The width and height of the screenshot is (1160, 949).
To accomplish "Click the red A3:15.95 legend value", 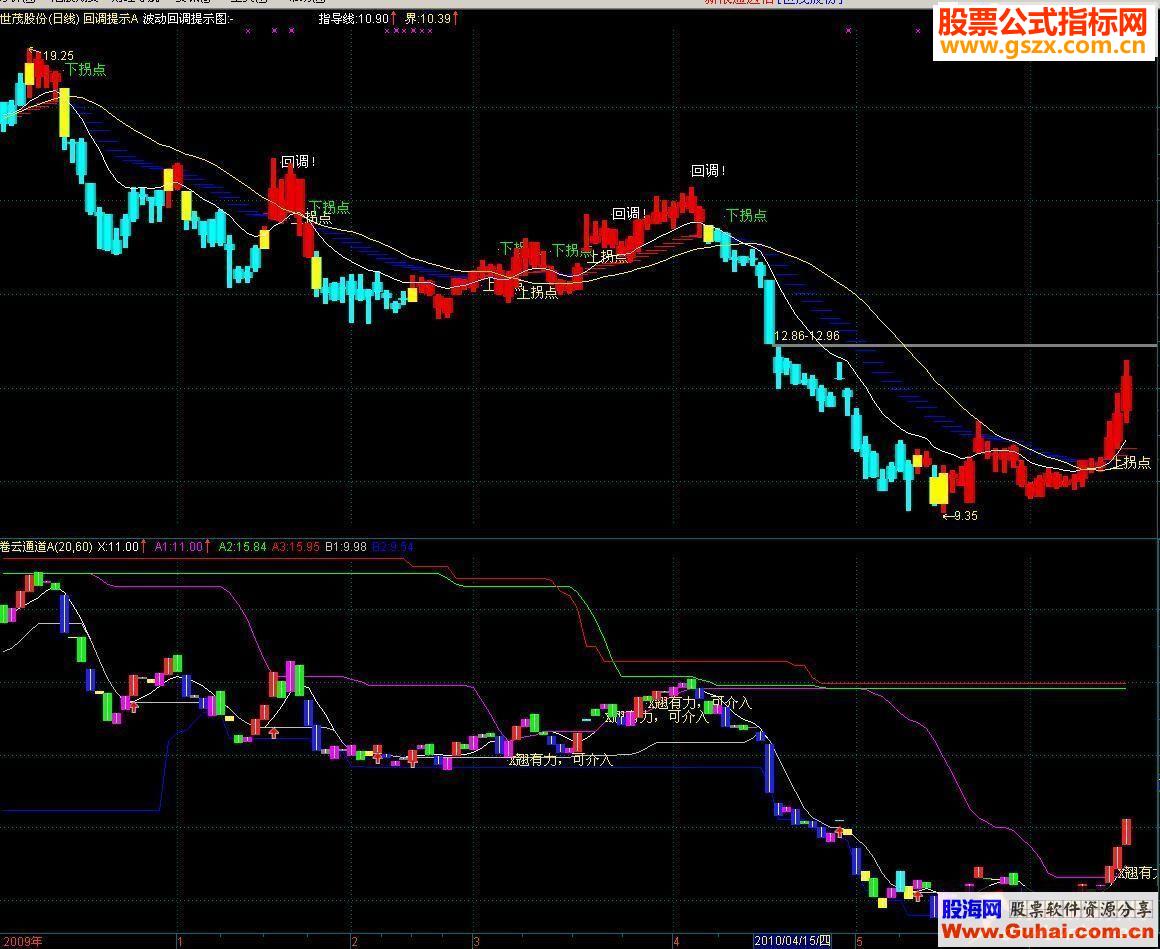I will (x=296, y=547).
